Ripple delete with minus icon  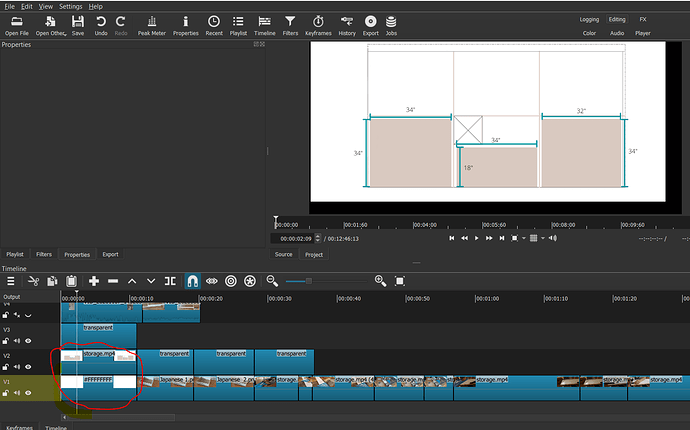click(113, 281)
